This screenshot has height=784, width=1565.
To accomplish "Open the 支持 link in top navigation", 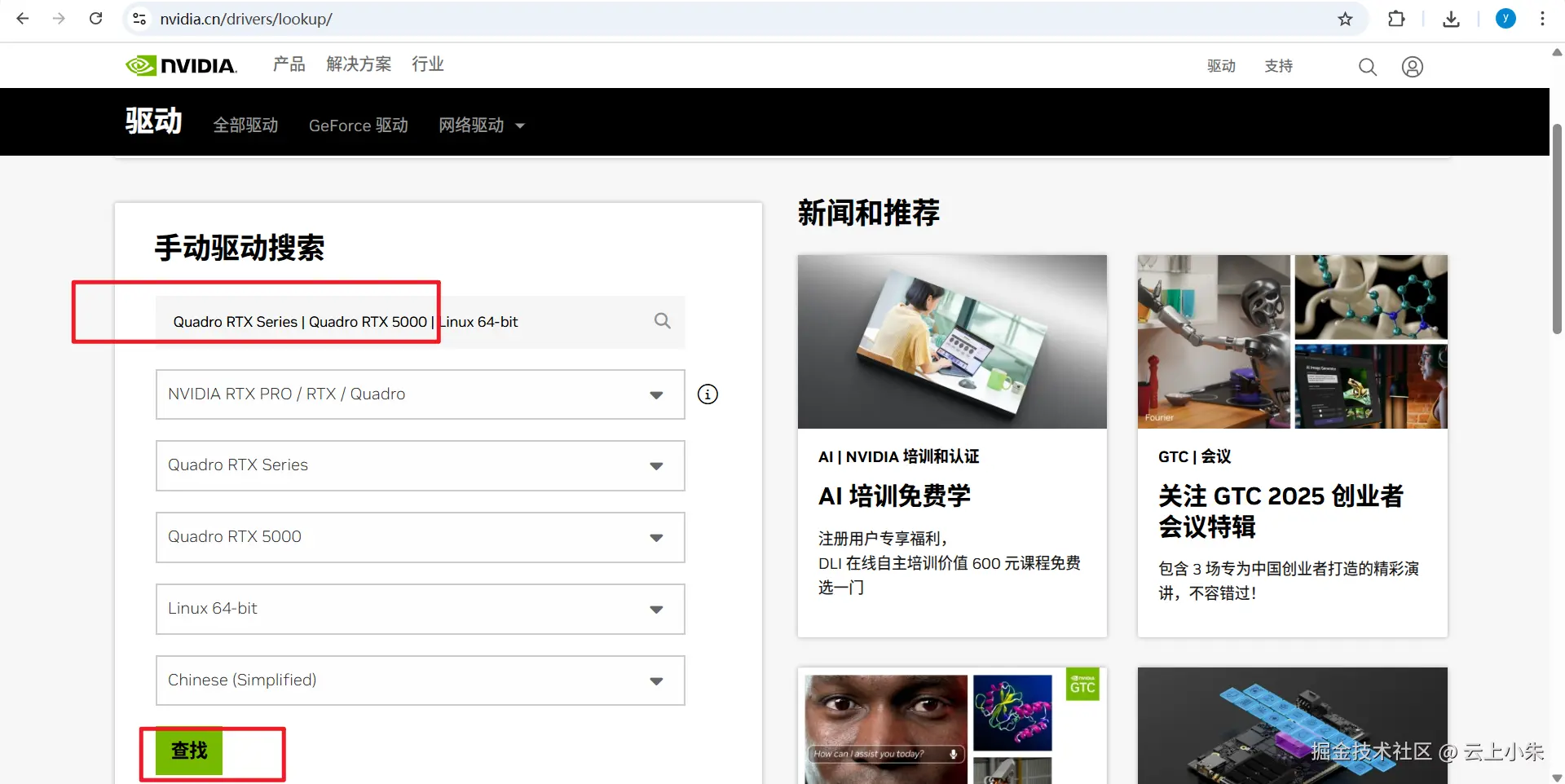I will (x=1278, y=66).
